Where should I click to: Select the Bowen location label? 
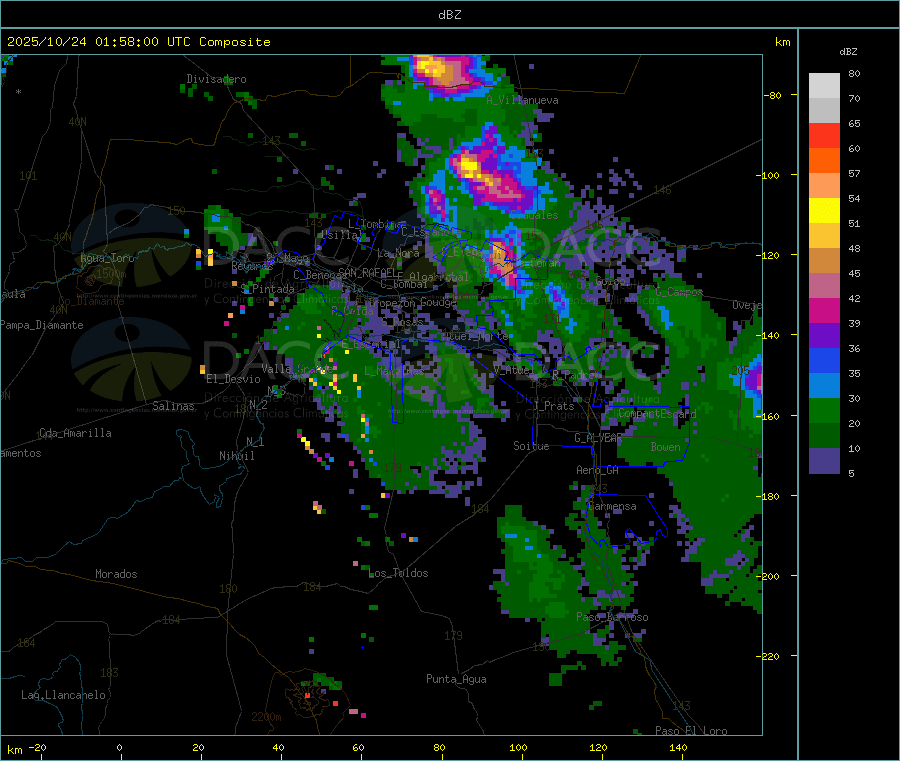(x=665, y=447)
